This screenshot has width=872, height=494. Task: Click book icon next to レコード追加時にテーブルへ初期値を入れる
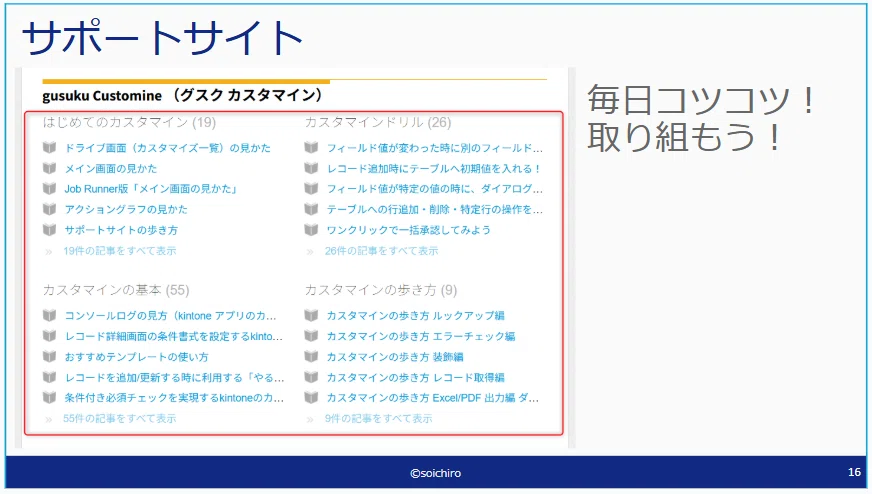pyautogui.click(x=311, y=168)
